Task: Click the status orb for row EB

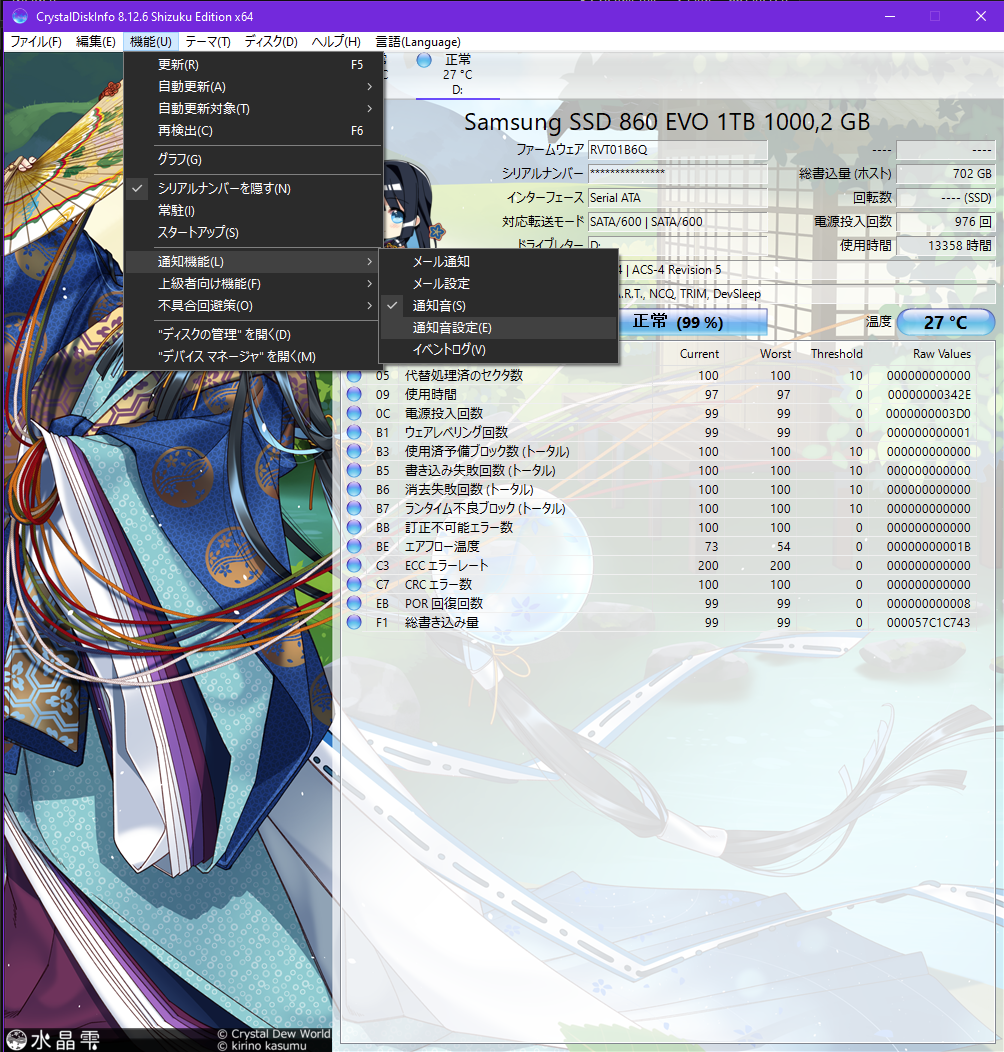Action: [354, 603]
